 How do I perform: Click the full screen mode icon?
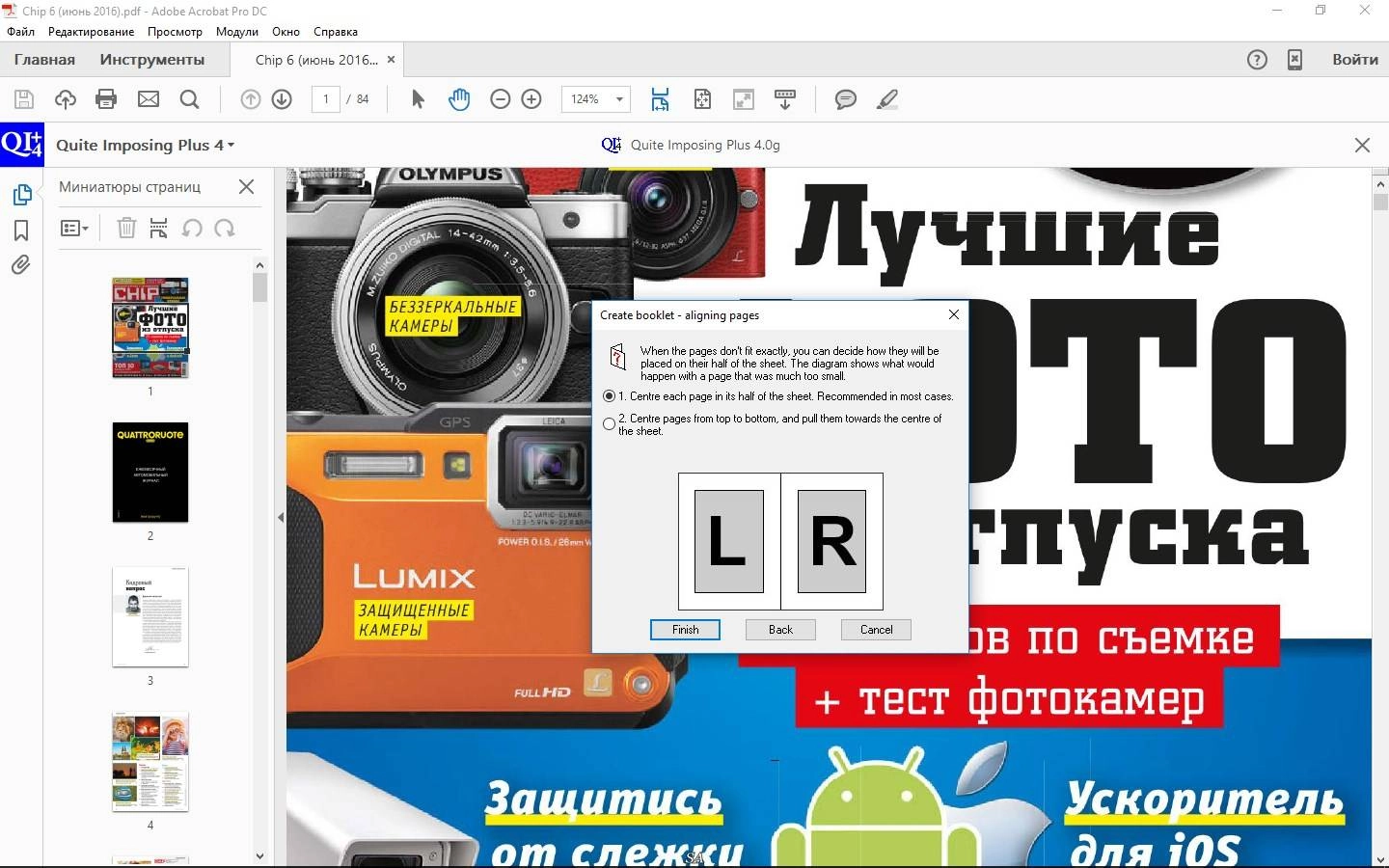pos(744,99)
